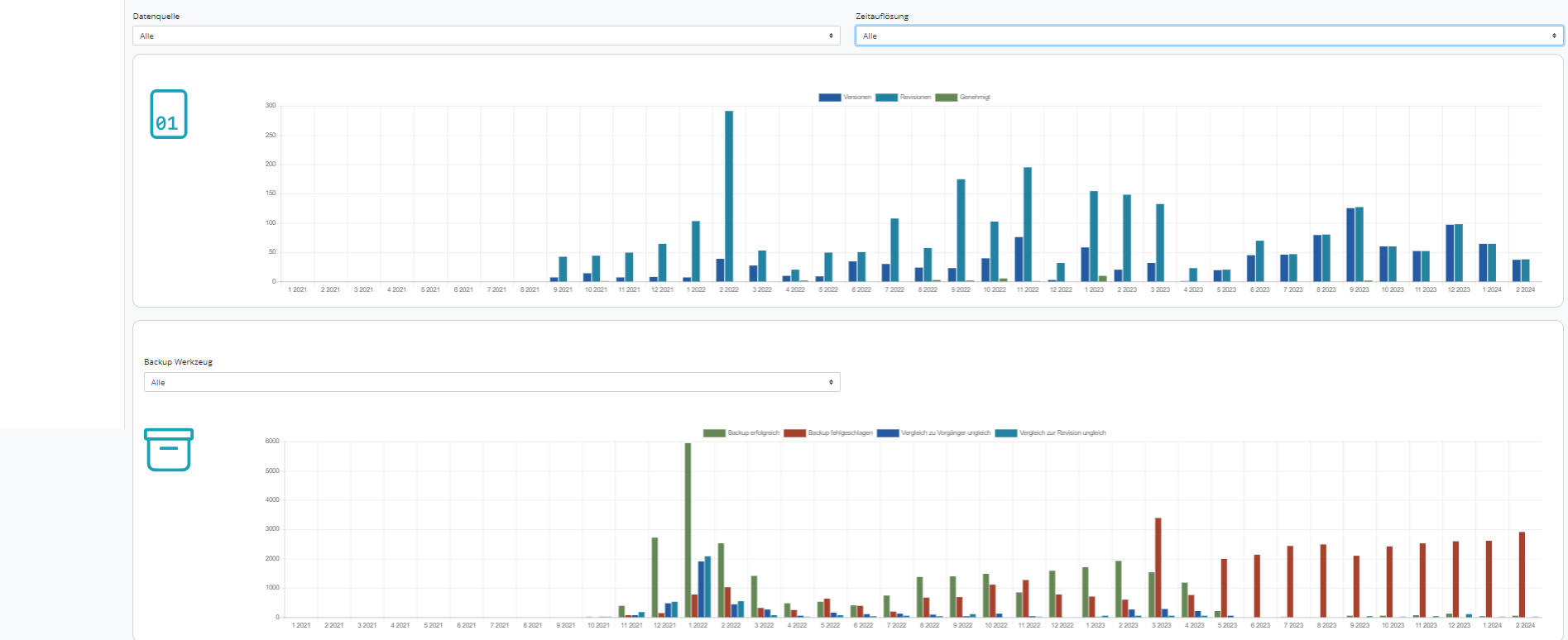Image resolution: width=1568 pixels, height=640 pixels.
Task: Click the tallest green backup bar at 1 2022
Action: (x=688, y=530)
